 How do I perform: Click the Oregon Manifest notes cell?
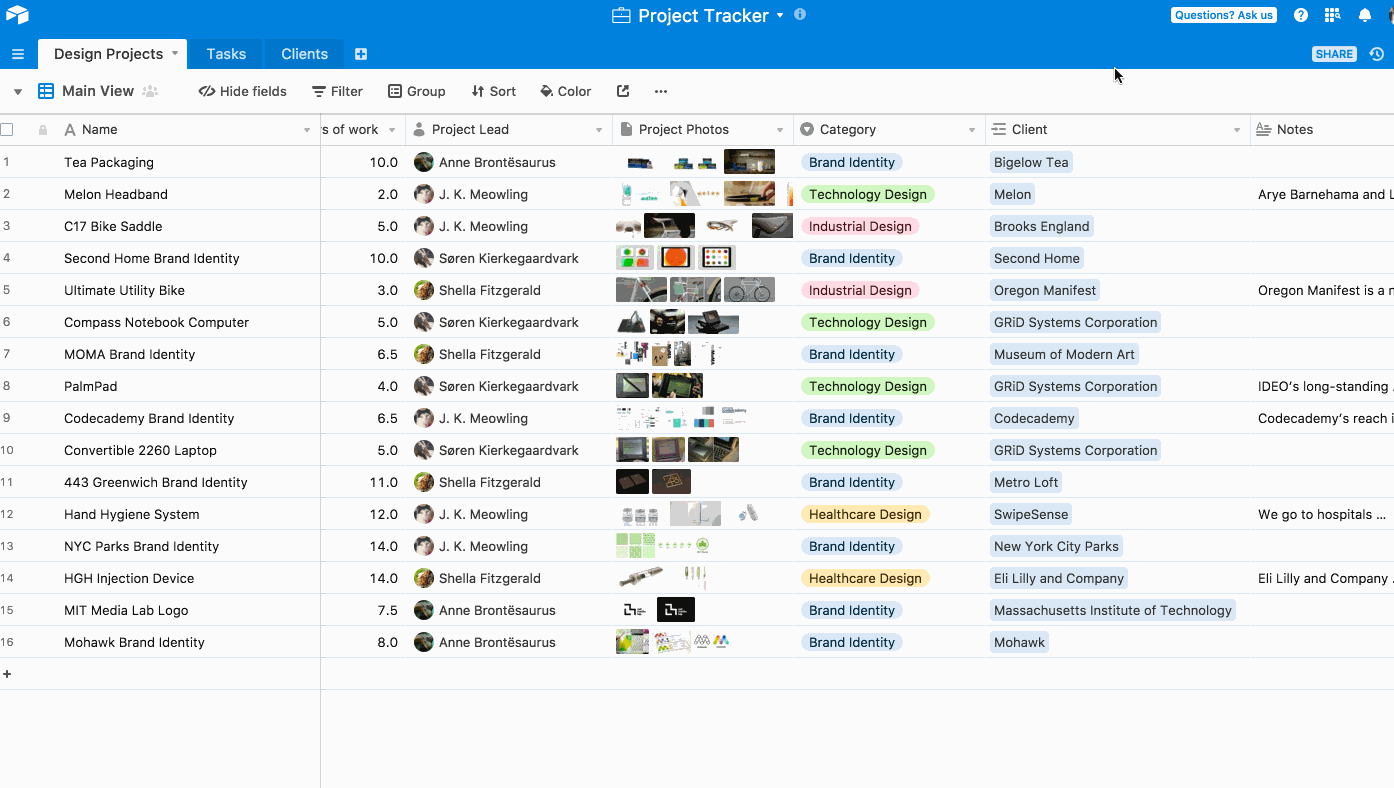coord(1322,290)
